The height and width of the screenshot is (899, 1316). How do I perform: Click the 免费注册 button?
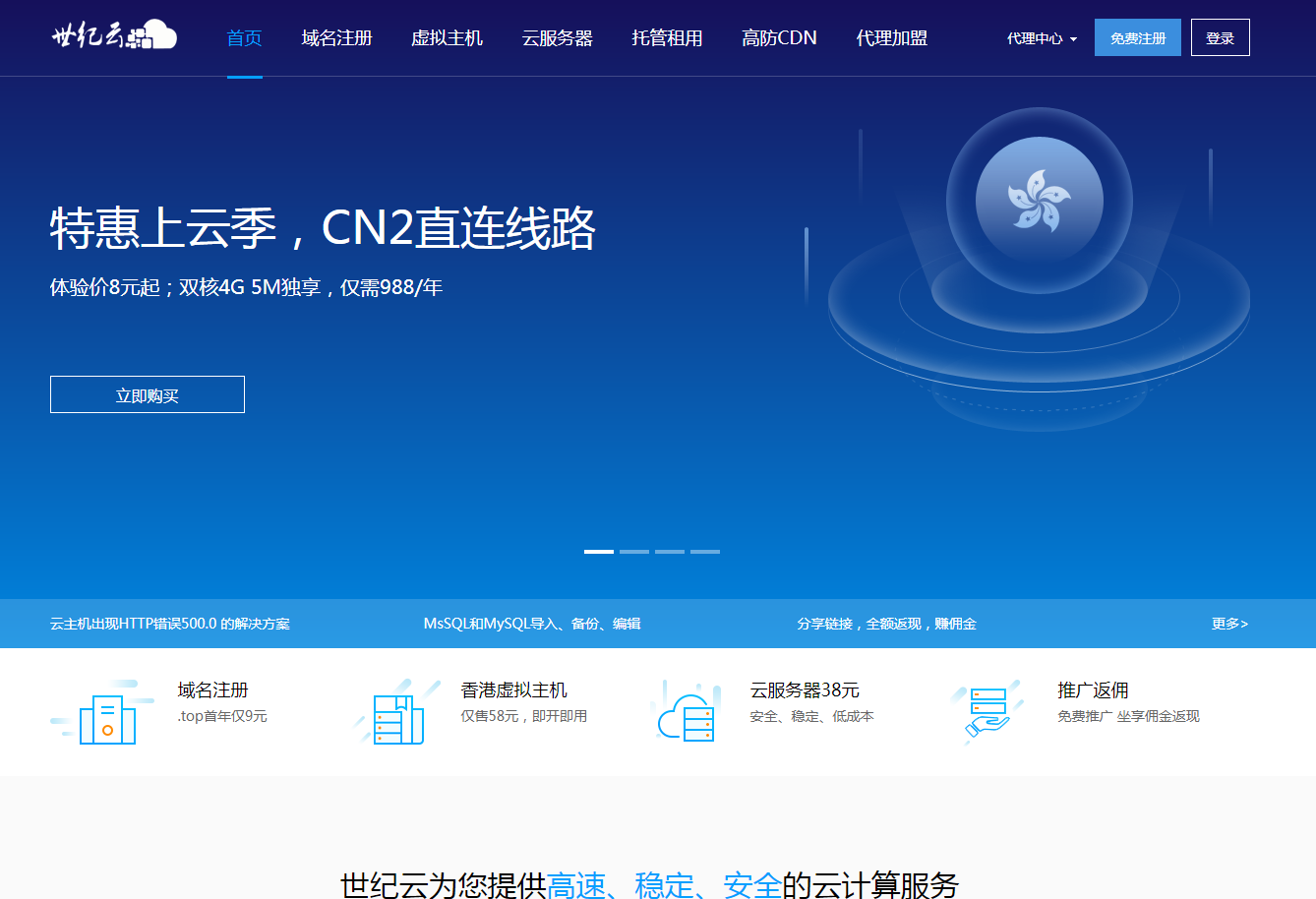[1137, 38]
